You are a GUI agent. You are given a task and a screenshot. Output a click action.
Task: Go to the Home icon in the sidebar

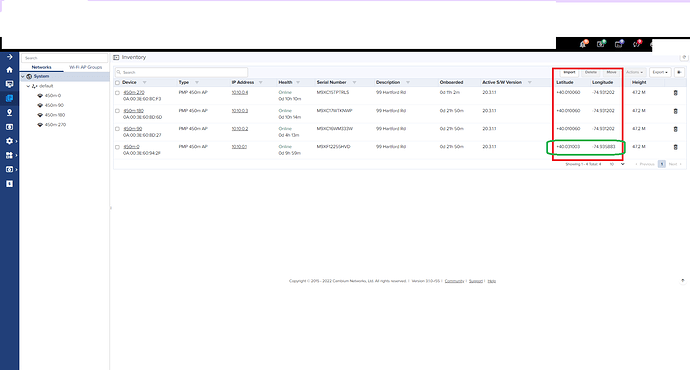9,70
